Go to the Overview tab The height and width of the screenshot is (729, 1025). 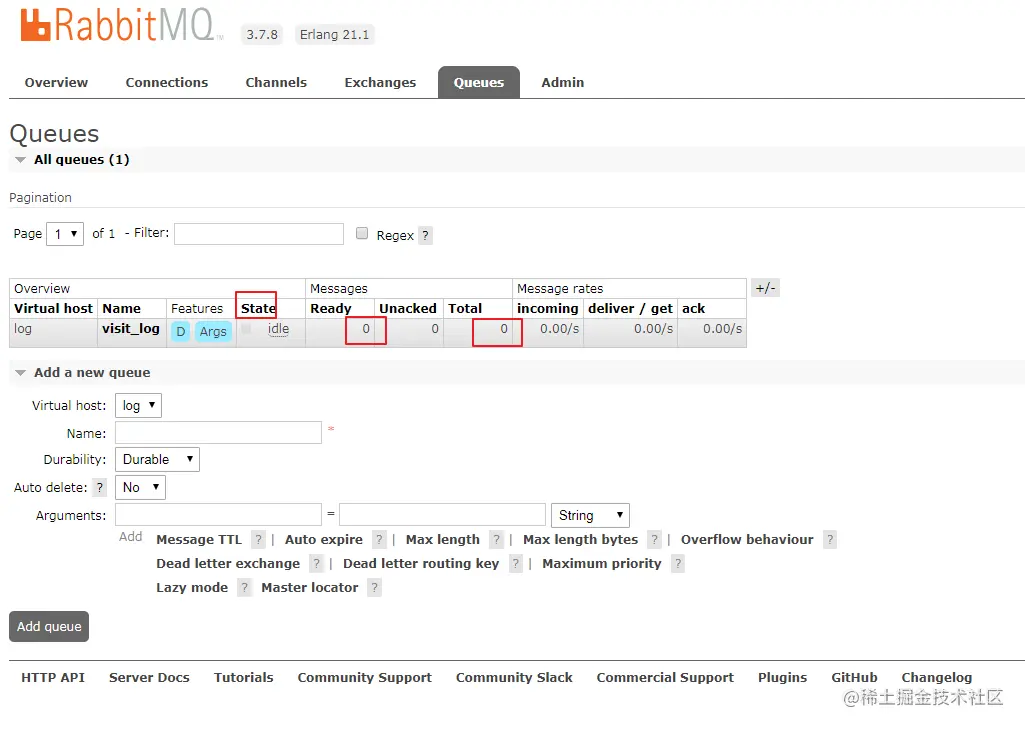pyautogui.click(x=56, y=82)
